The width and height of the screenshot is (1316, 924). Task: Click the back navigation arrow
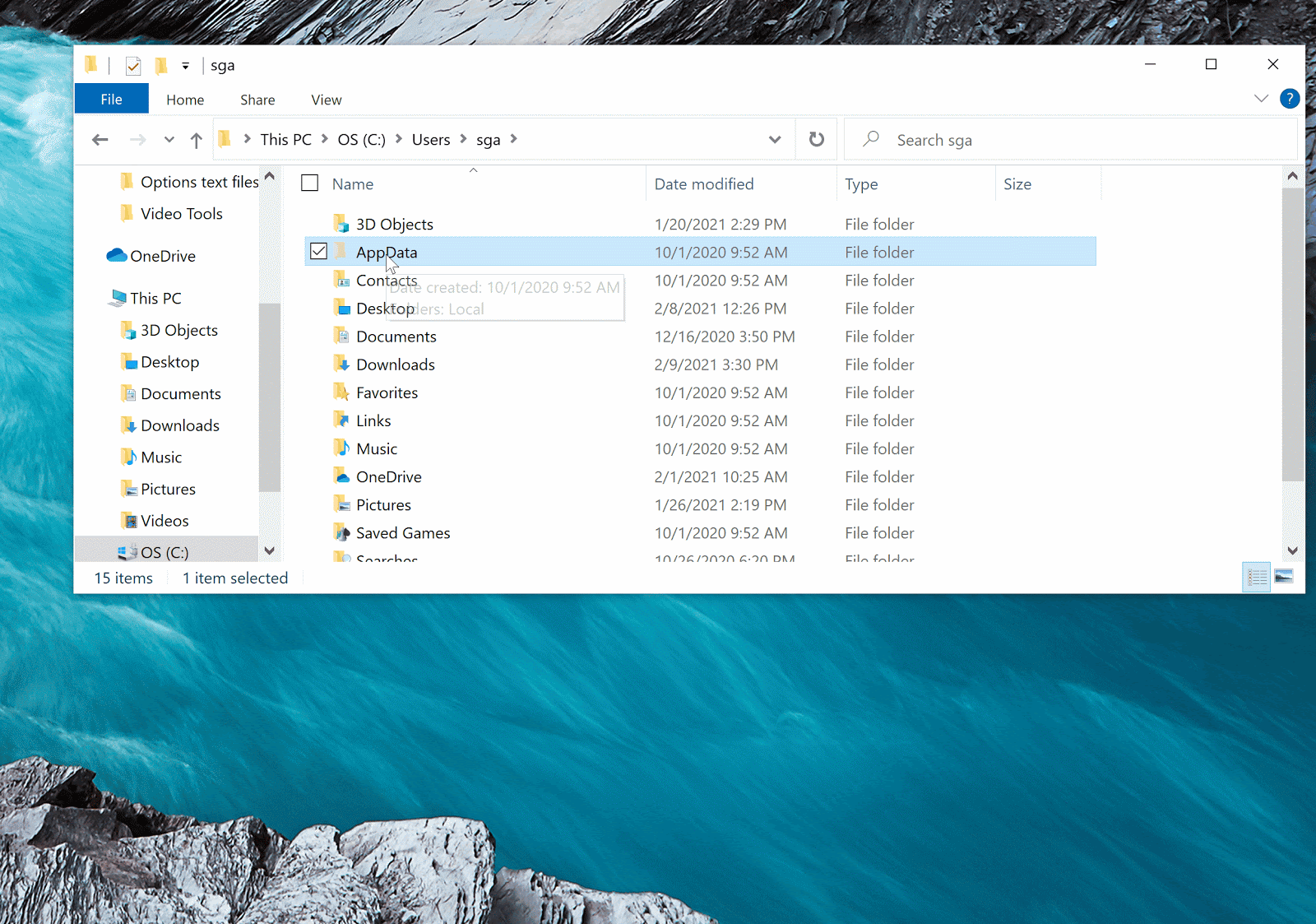click(x=100, y=139)
